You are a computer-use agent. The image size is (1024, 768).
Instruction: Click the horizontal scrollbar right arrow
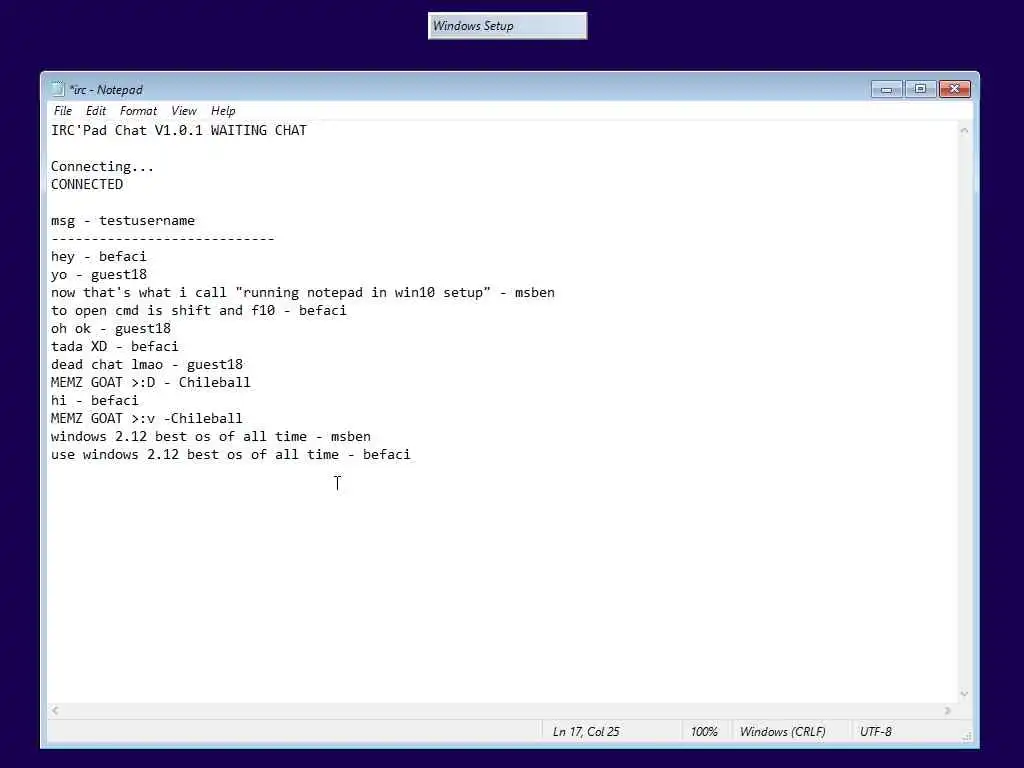click(948, 711)
